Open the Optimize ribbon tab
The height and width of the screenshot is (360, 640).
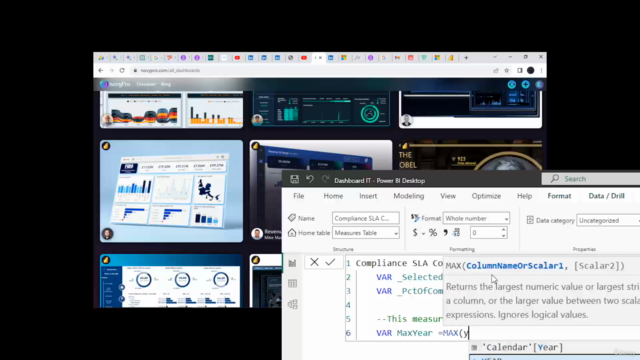[x=486, y=196]
